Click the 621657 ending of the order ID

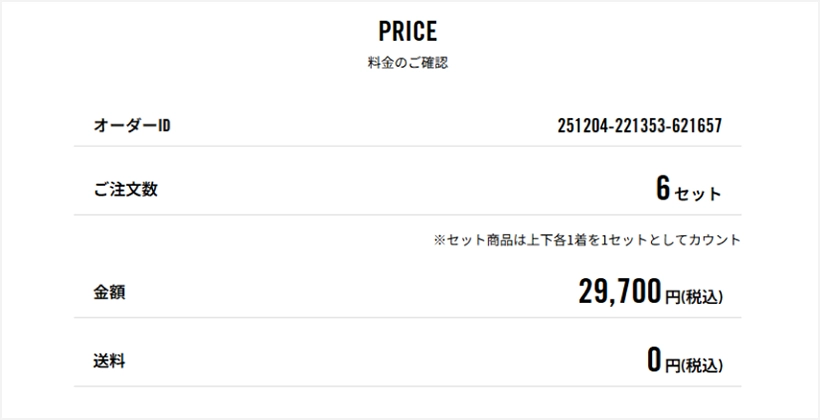pos(698,126)
